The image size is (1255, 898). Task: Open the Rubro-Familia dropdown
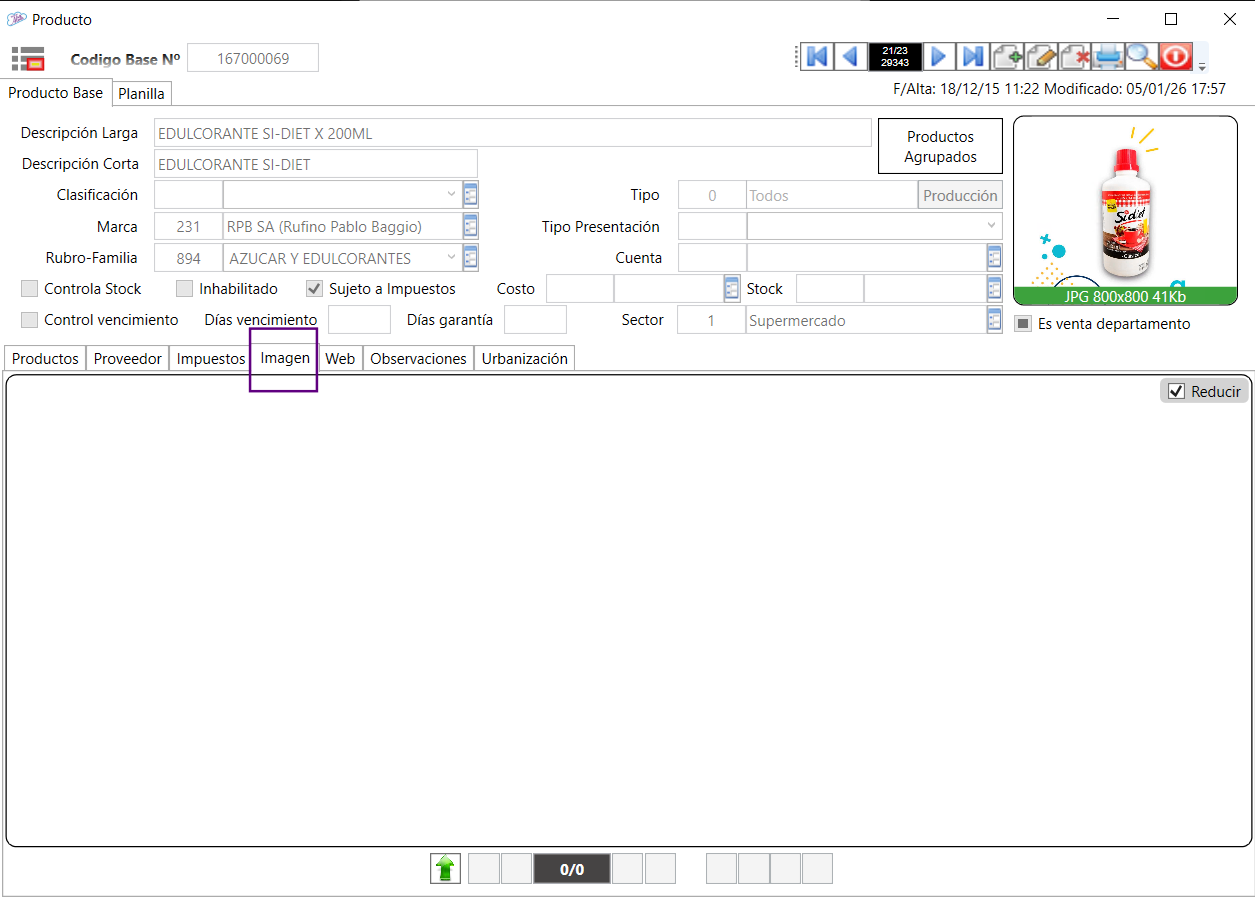[x=450, y=257]
